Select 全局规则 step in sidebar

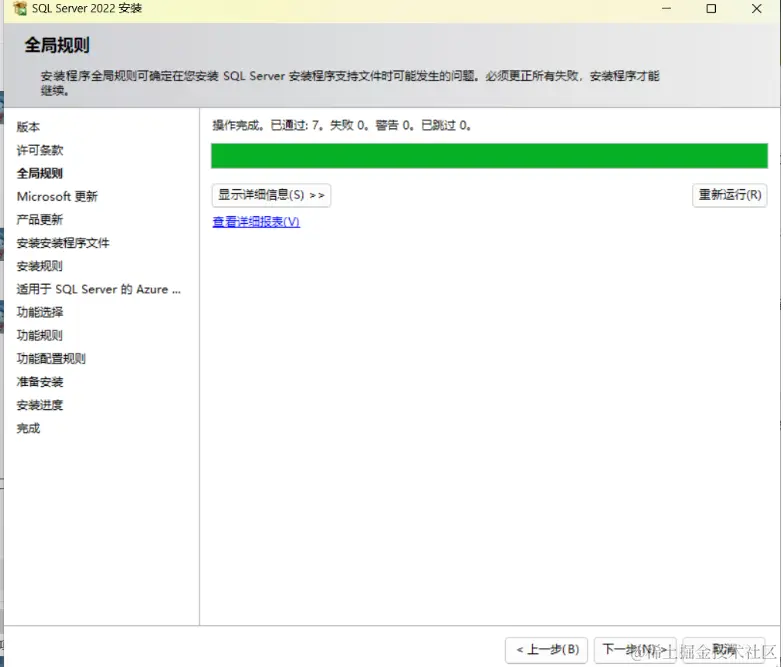click(x=39, y=173)
